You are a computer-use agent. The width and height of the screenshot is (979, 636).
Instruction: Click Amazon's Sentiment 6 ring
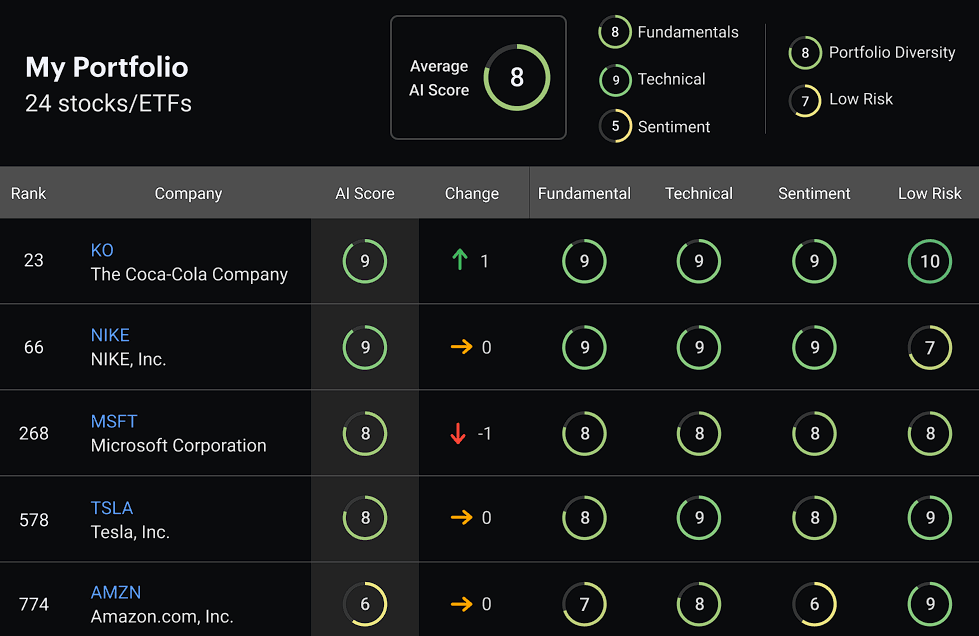coord(814,604)
